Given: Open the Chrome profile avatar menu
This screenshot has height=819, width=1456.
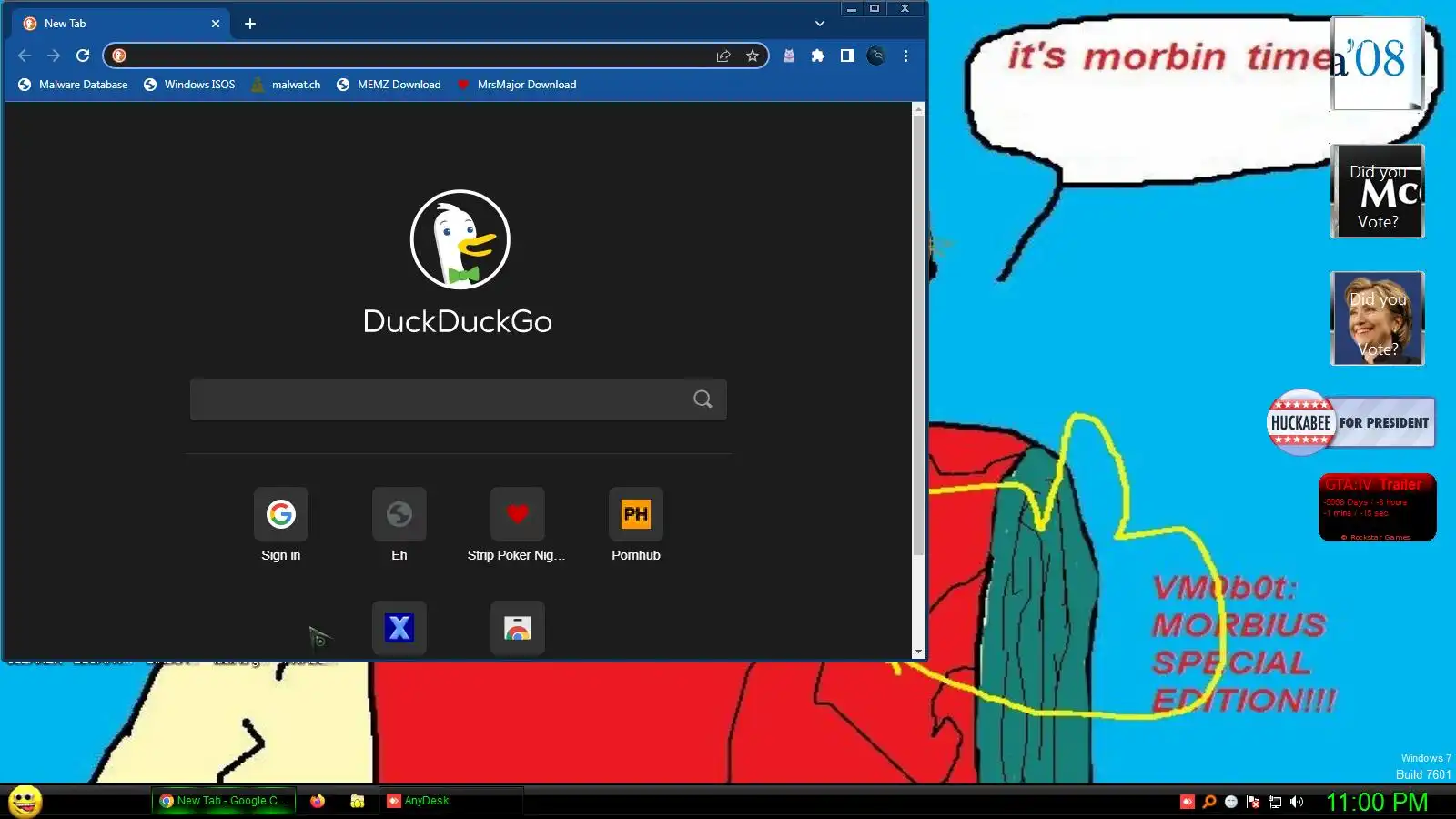Looking at the screenshot, I should pos(876,56).
